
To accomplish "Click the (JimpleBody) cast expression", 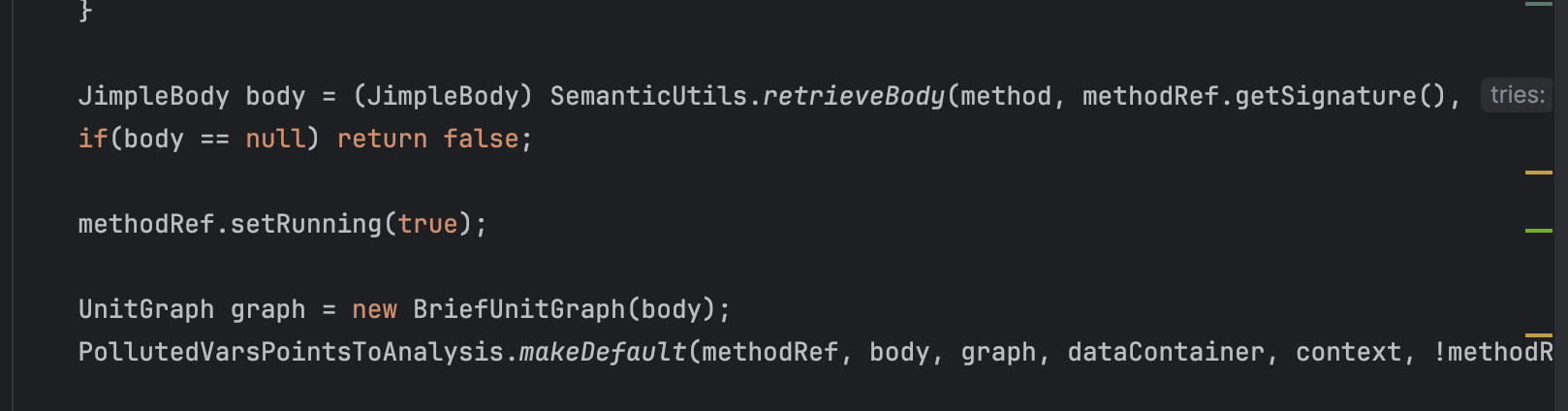I will click(x=443, y=96).
